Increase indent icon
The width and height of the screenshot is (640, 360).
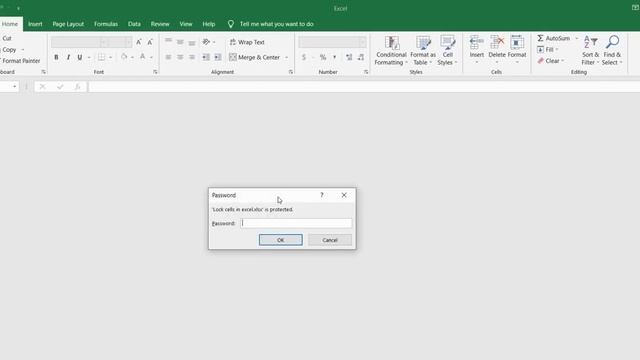[x=218, y=57]
